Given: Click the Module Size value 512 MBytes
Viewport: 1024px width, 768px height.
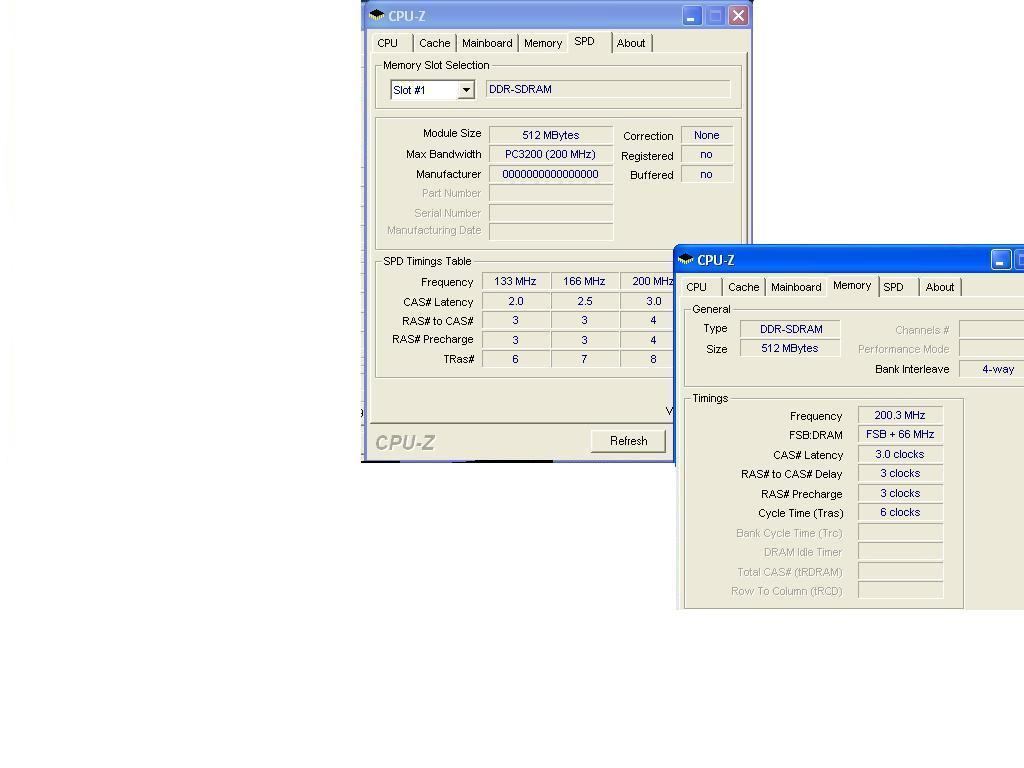Looking at the screenshot, I should 551,135.
